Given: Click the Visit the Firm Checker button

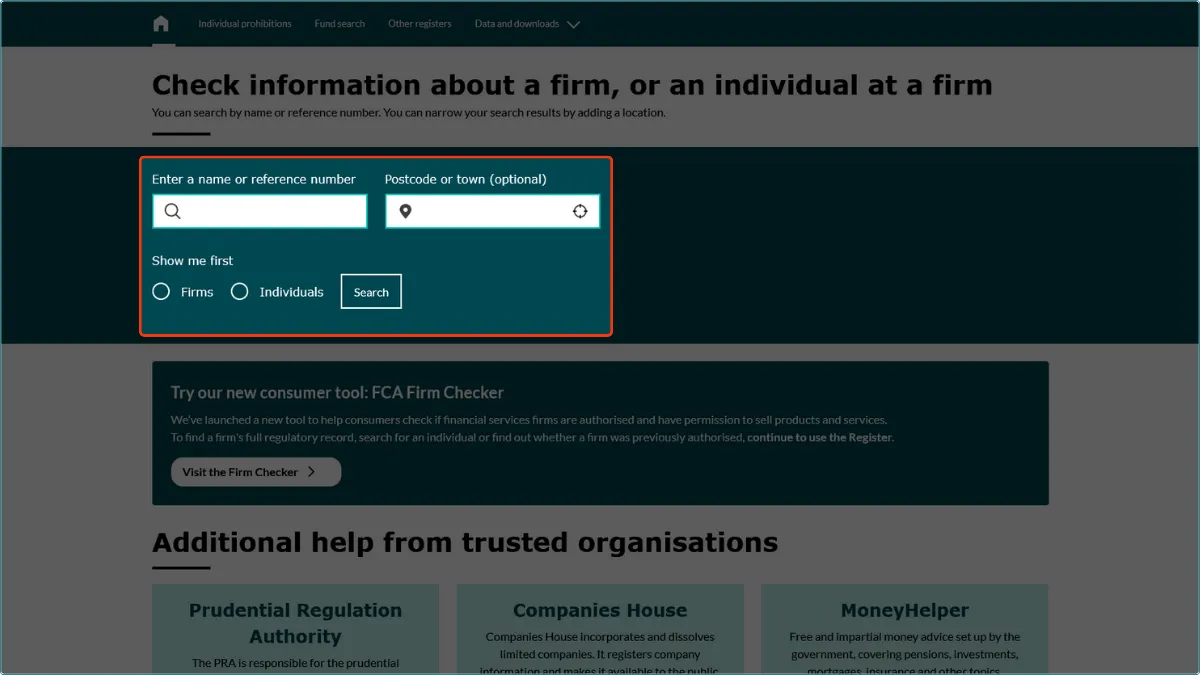Looking at the screenshot, I should (x=255, y=472).
